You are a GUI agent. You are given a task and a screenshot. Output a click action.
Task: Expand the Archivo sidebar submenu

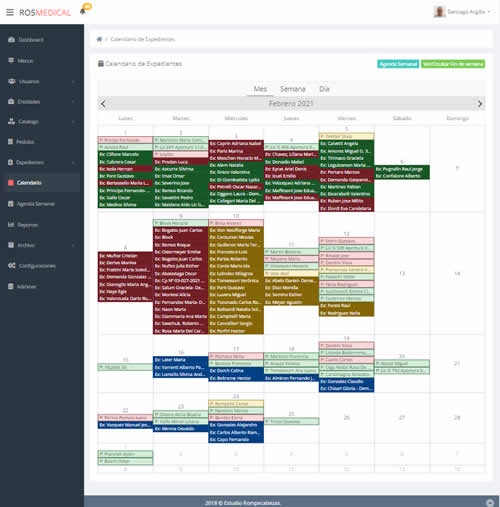click(x=42, y=245)
